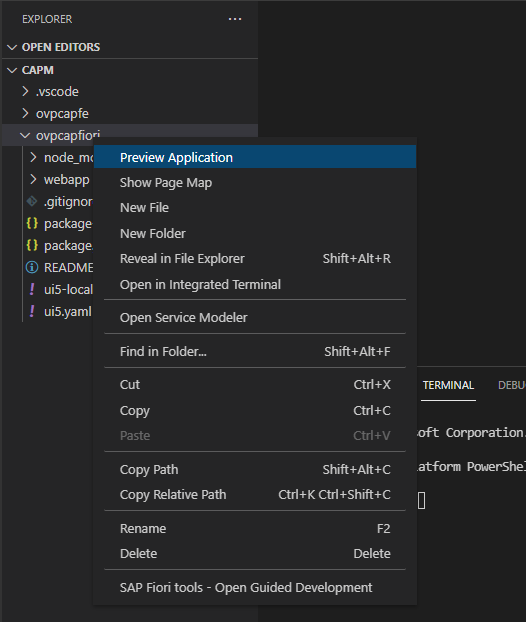Click the second package JSON braces icon
Viewport: 526px width, 622px height.
[x=32, y=246]
